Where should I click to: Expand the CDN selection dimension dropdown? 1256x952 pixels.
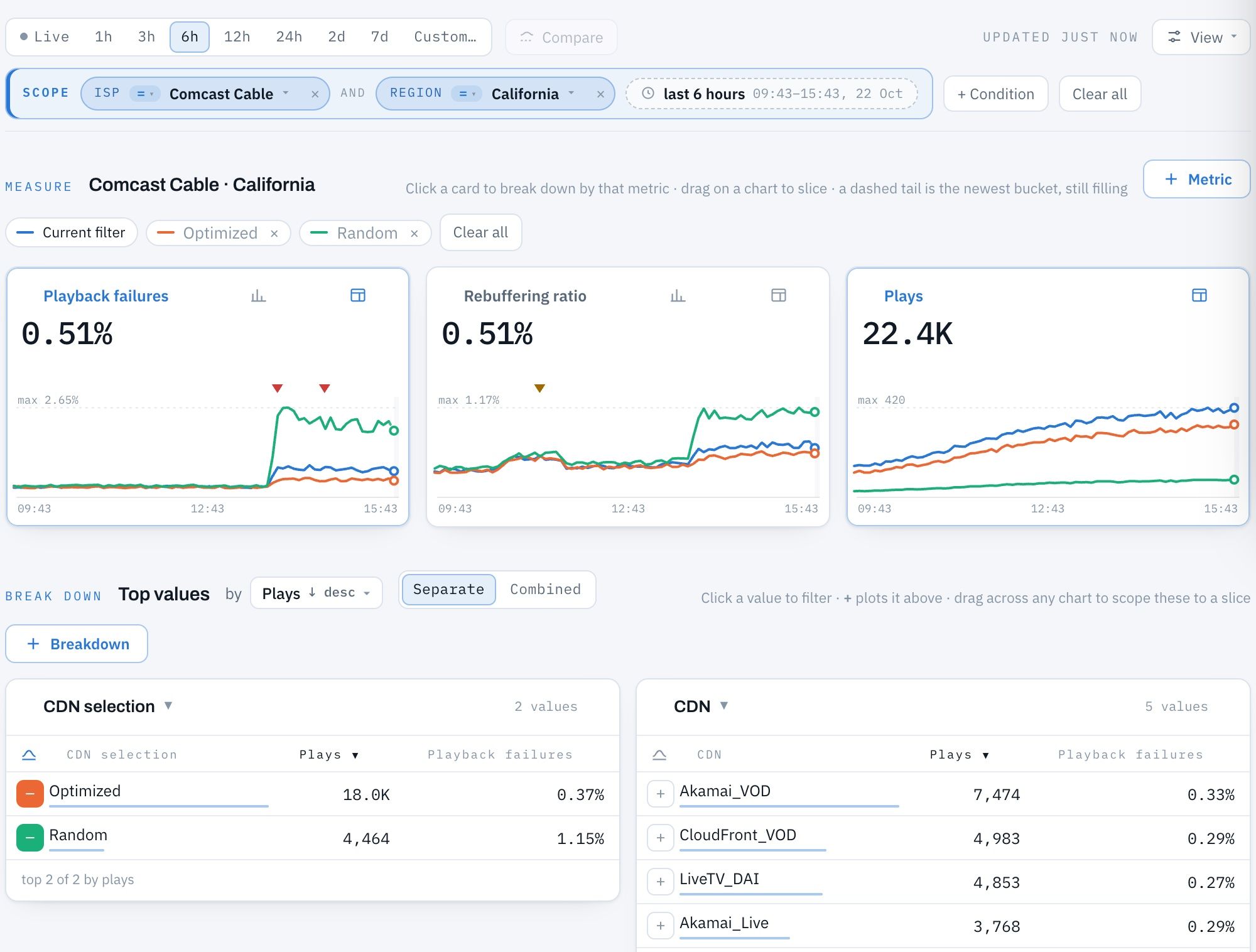tap(168, 706)
